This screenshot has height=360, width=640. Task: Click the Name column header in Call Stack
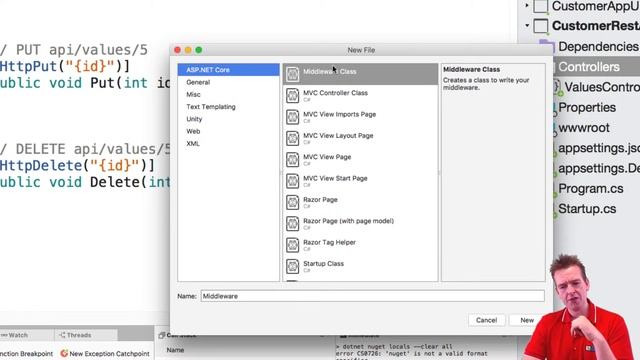tap(175, 350)
